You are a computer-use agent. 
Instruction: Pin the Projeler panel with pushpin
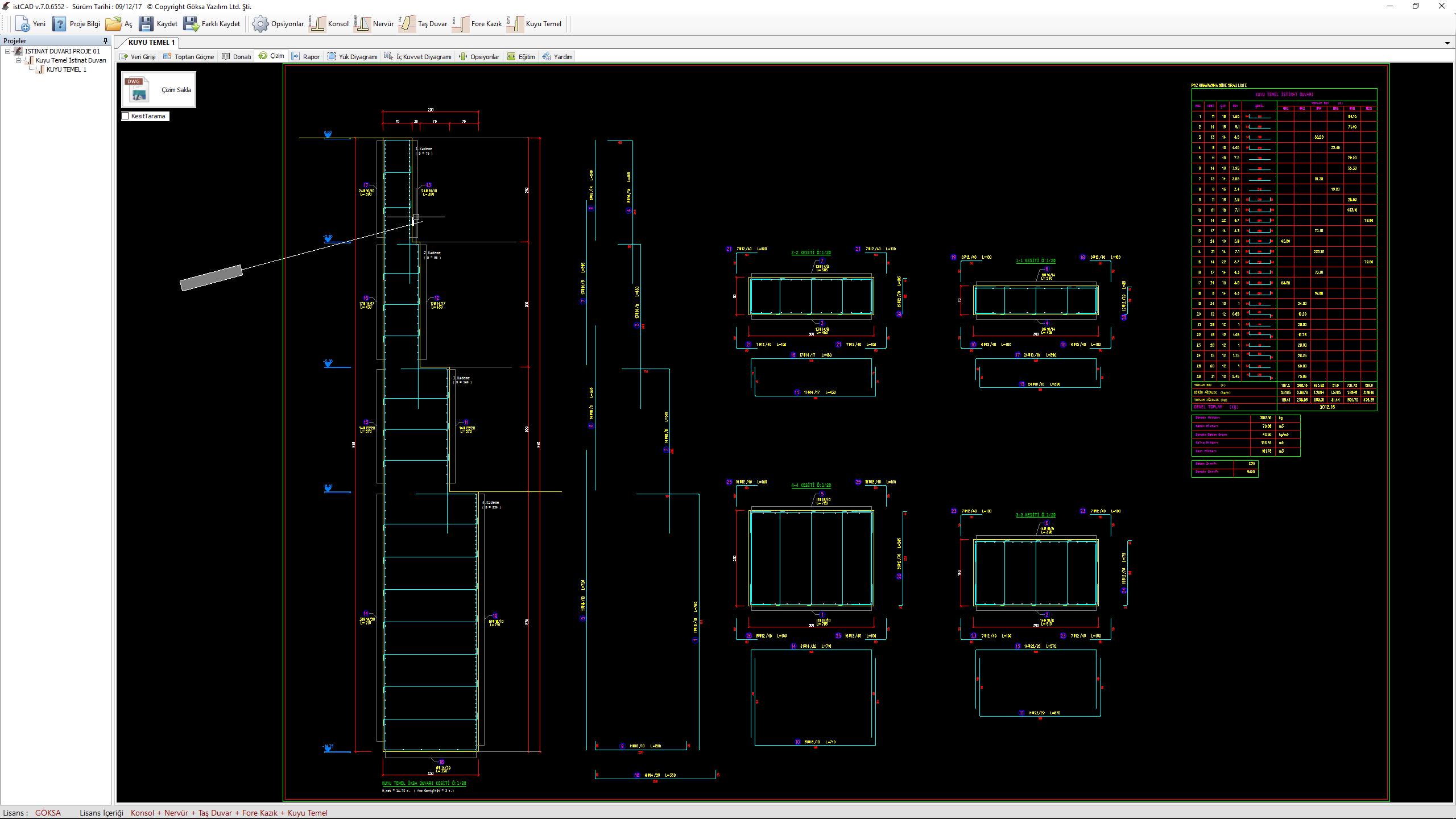[105, 41]
